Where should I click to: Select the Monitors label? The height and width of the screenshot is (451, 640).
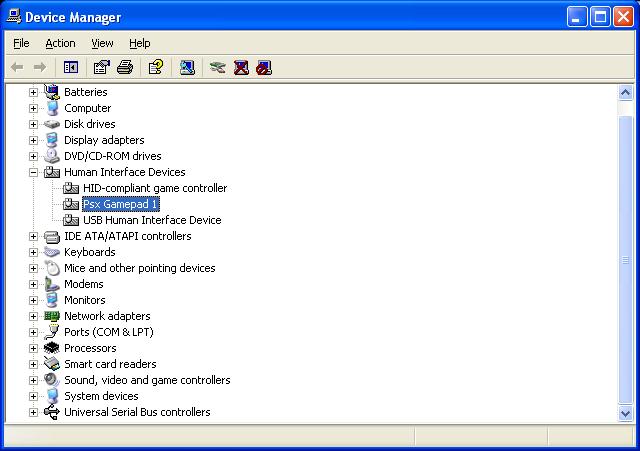tap(85, 300)
